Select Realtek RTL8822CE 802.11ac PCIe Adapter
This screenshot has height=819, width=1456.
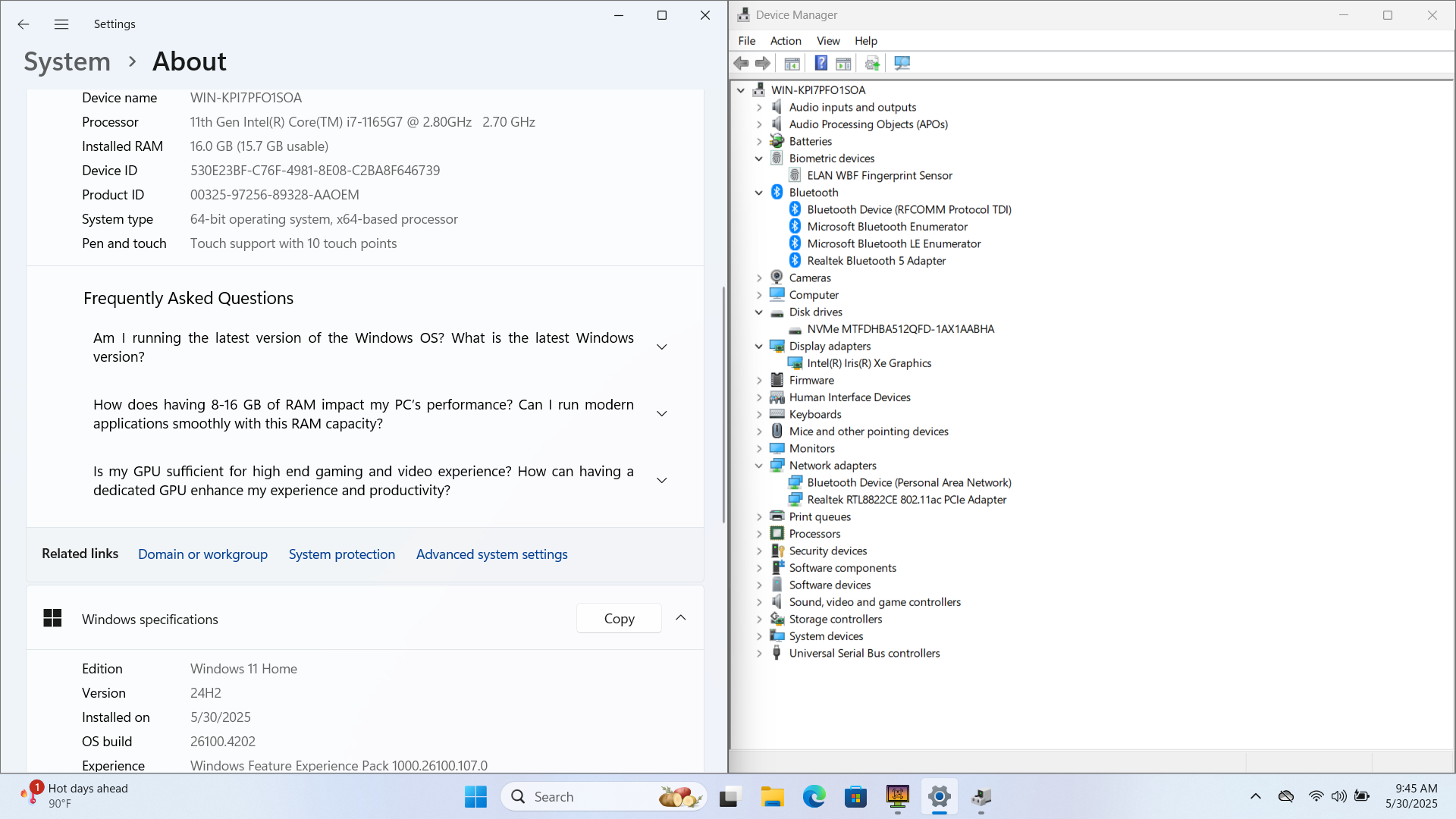point(906,500)
